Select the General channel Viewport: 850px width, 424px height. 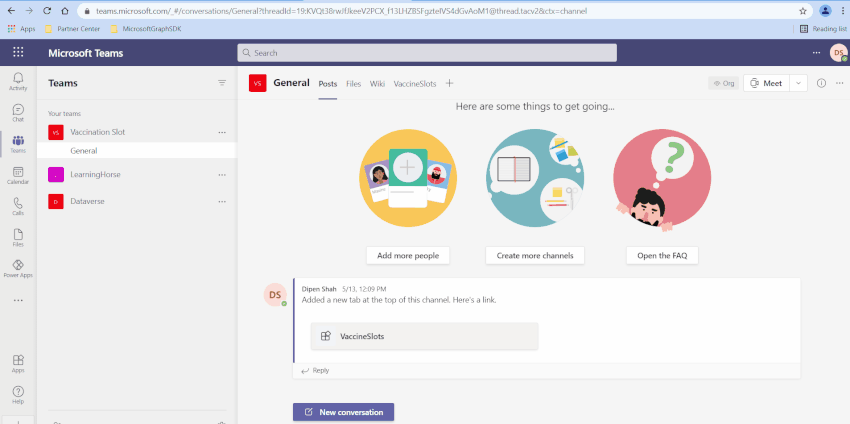[137, 151]
